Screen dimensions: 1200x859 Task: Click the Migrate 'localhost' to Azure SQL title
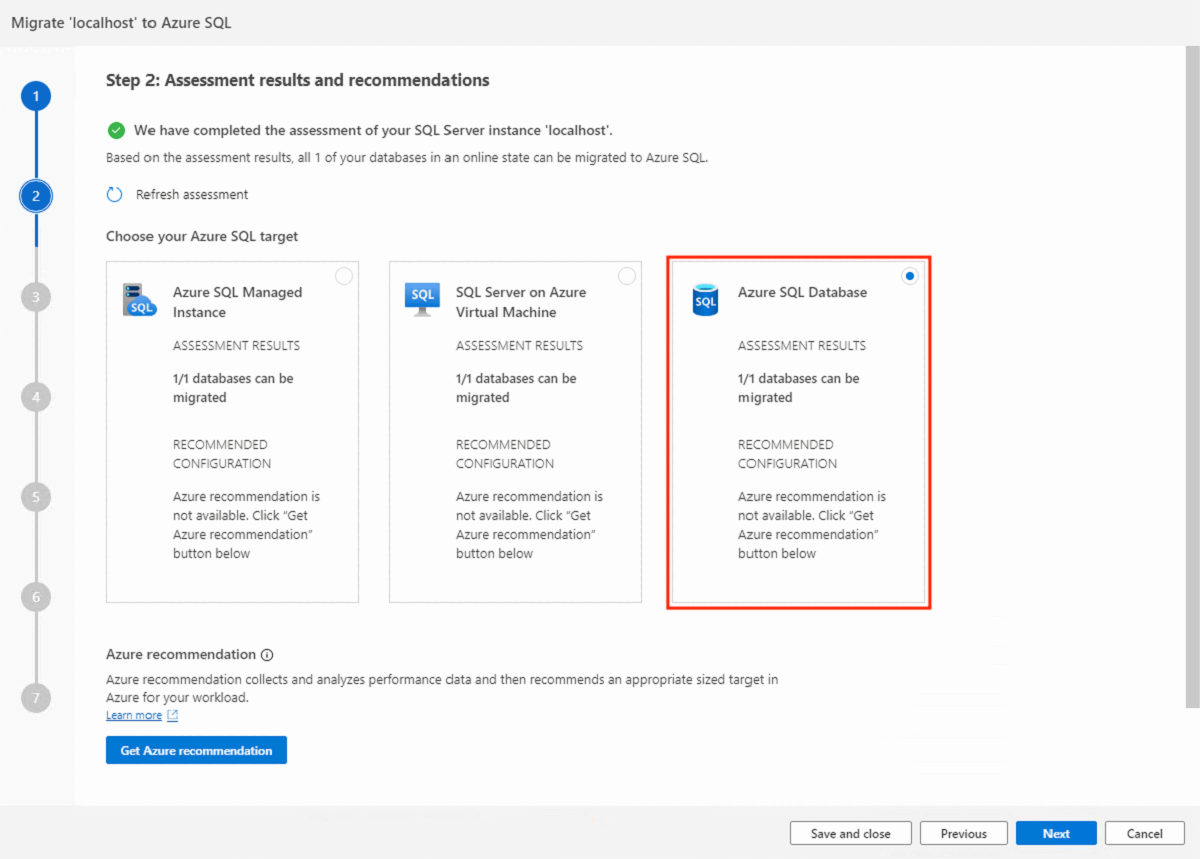(x=121, y=22)
